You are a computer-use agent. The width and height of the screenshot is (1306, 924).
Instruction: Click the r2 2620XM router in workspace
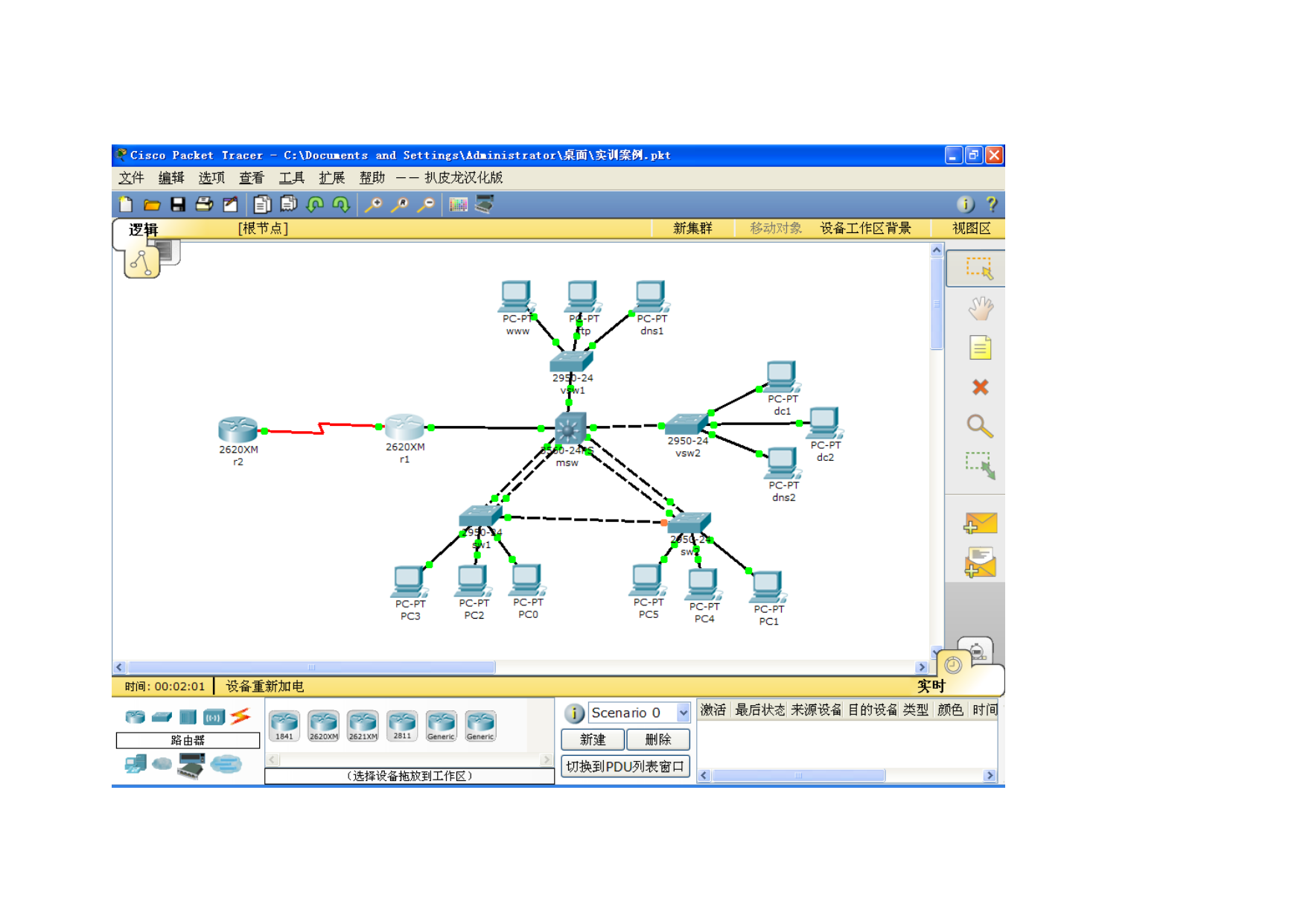coord(238,430)
